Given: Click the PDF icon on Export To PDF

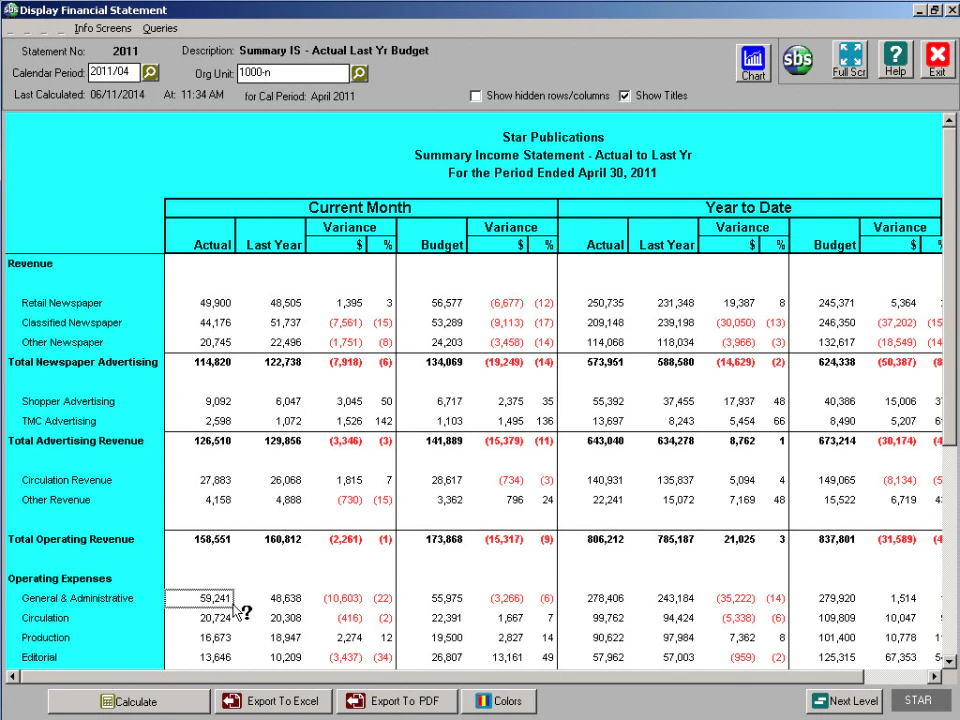Looking at the screenshot, I should pos(356,701).
